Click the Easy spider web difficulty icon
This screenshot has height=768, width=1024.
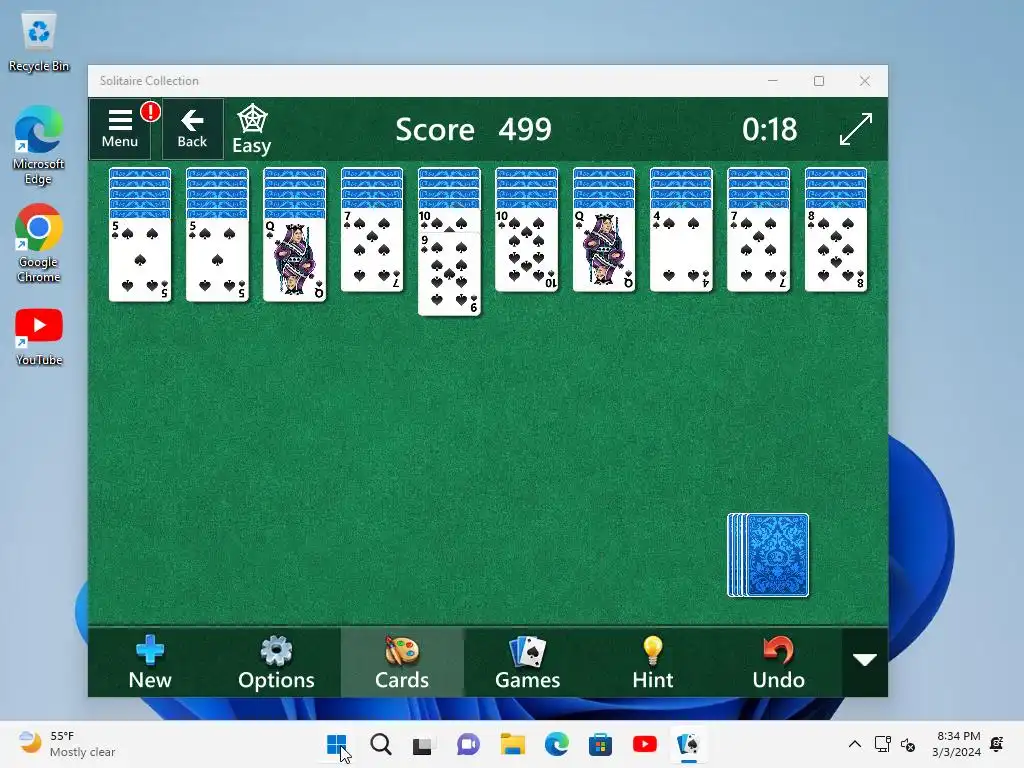tap(252, 129)
